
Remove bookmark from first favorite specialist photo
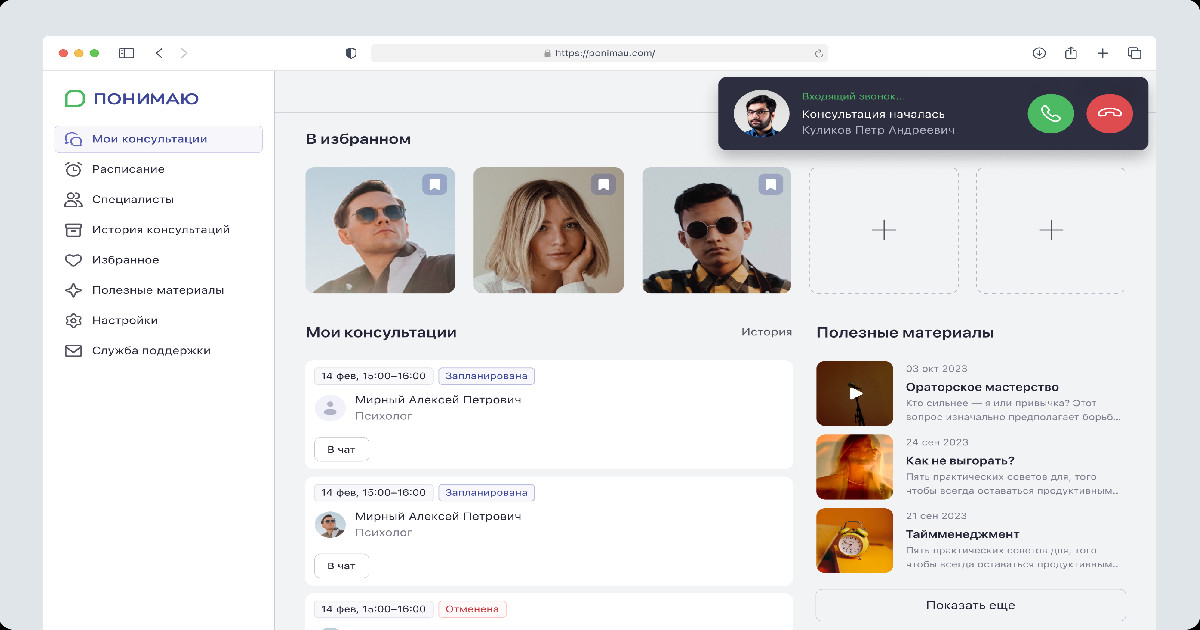434,185
